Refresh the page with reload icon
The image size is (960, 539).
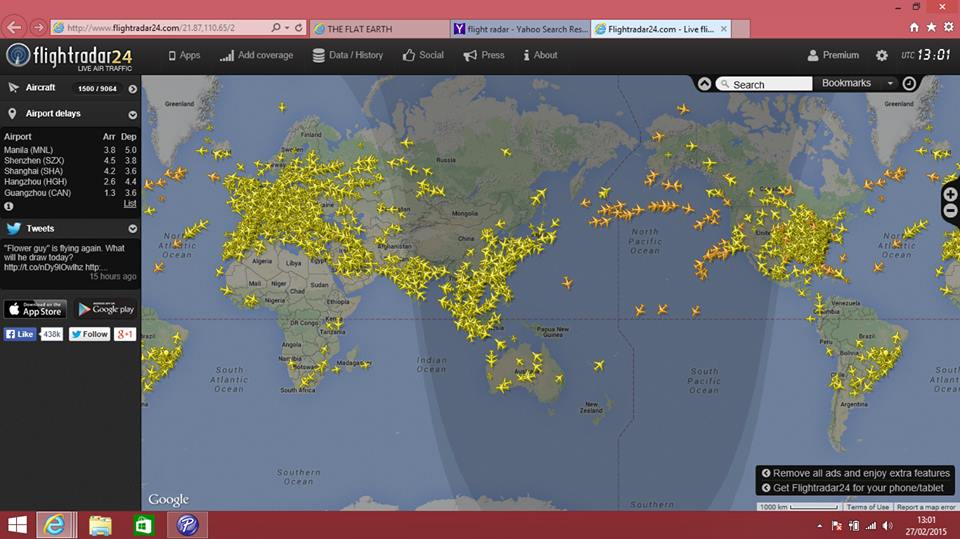click(299, 28)
